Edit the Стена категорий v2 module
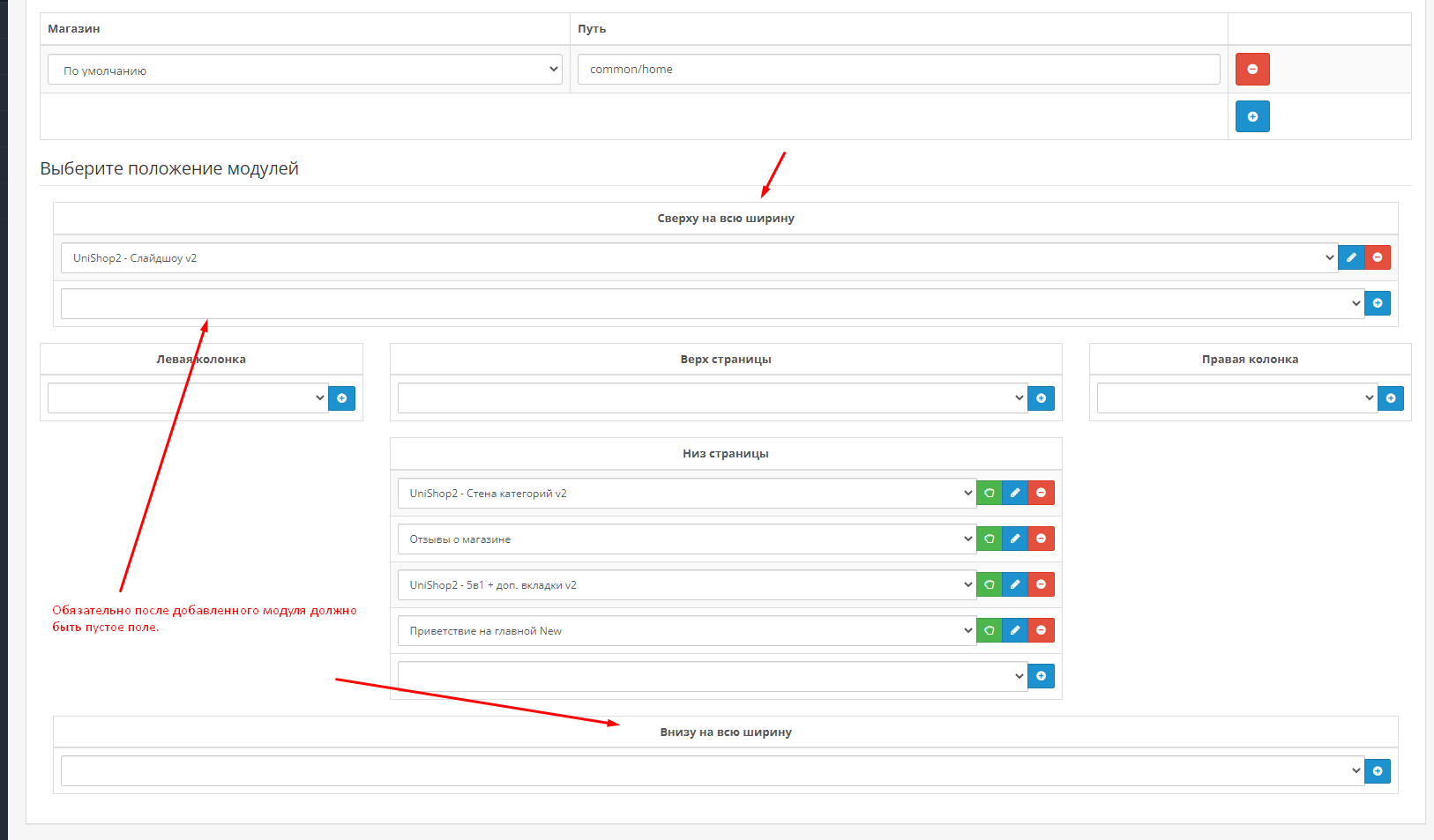 click(x=1015, y=493)
